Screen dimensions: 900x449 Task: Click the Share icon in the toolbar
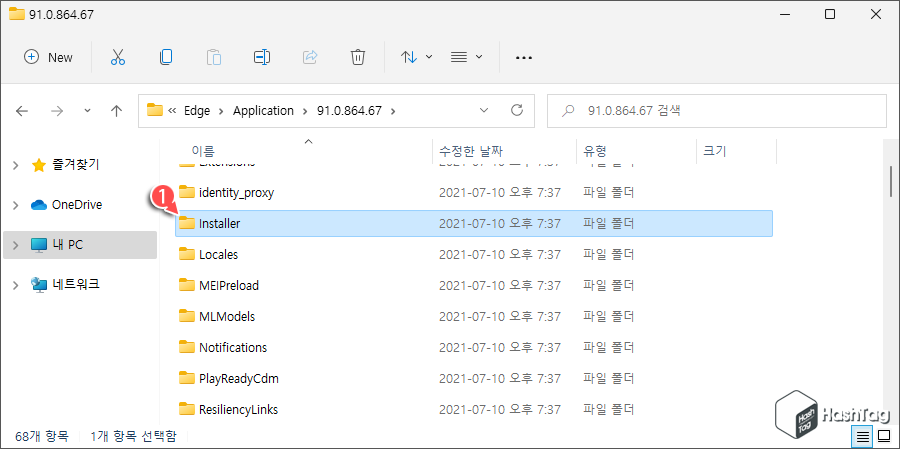(310, 57)
